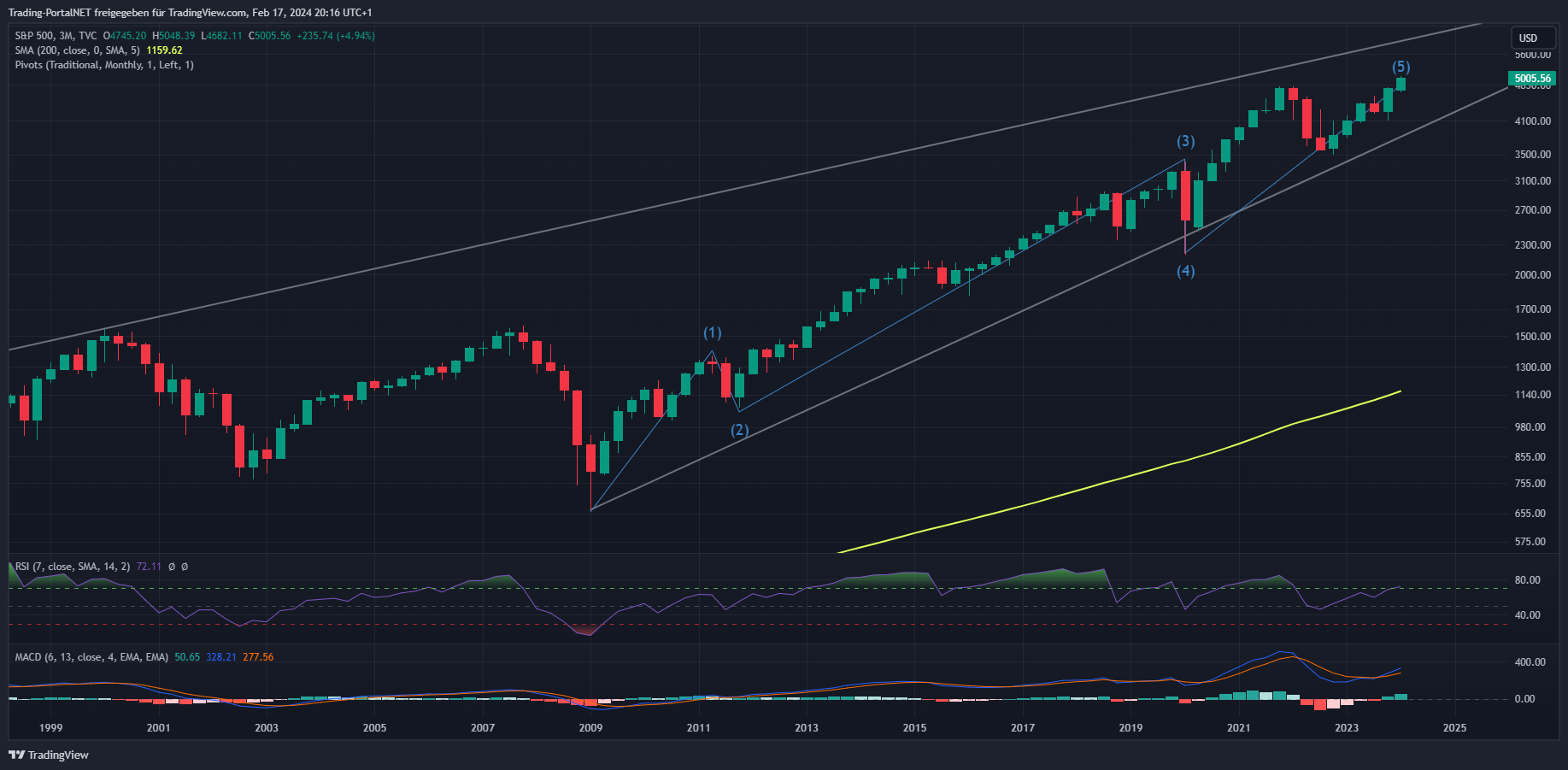Screen dimensions: 1568x770
Task: Click the 5005.56 current price label
Action: tap(1531, 79)
